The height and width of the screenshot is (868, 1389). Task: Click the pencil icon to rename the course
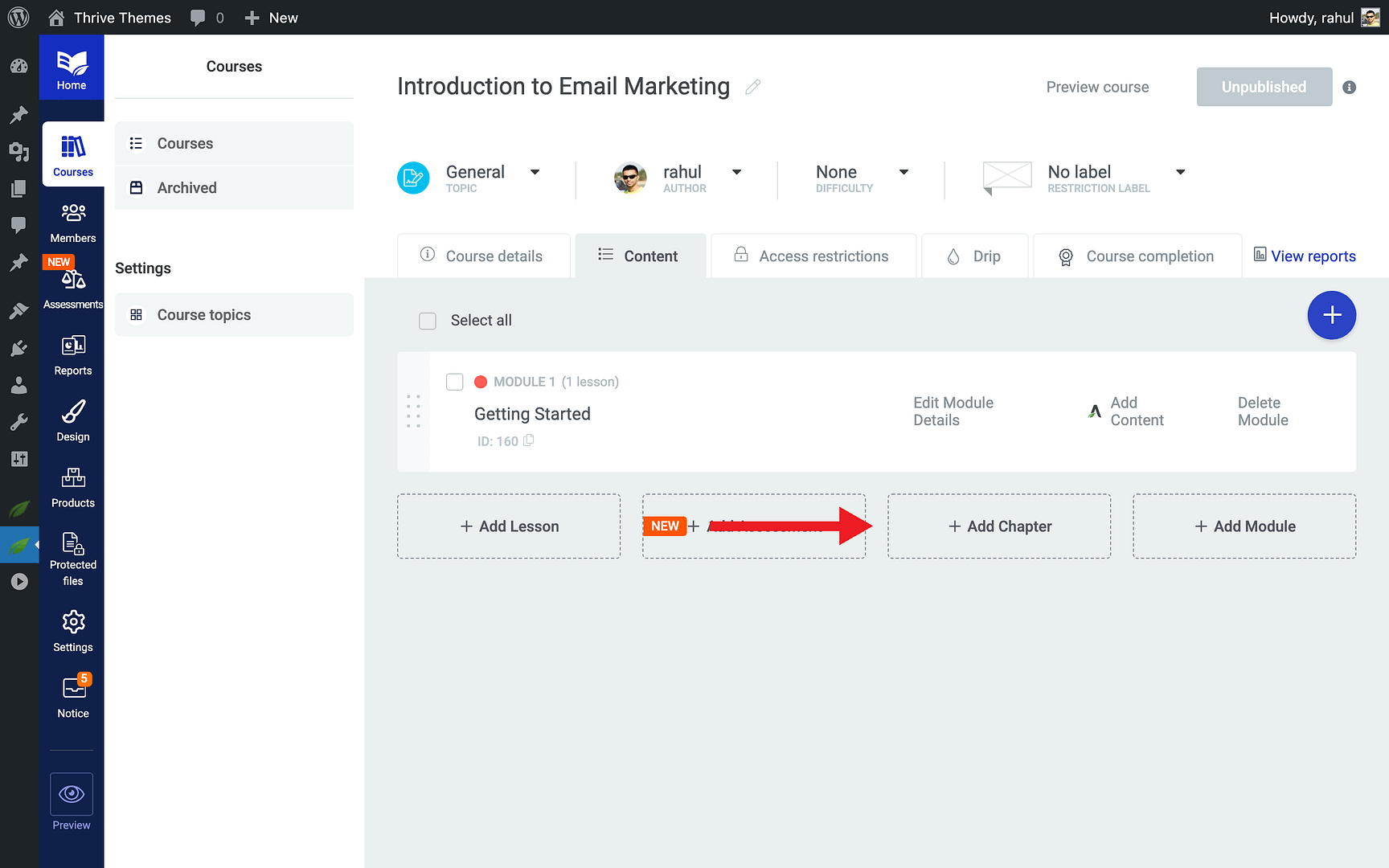coord(752,86)
